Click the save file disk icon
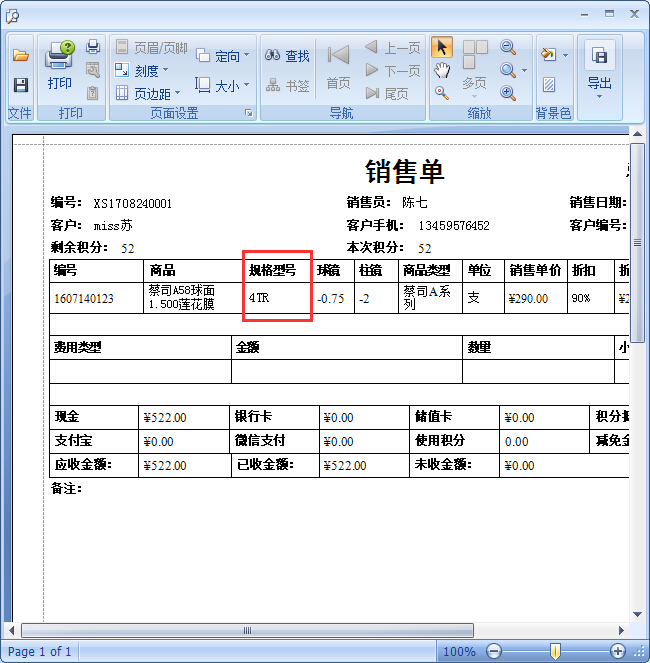Image resolution: width=650 pixels, height=663 pixels. point(20,85)
